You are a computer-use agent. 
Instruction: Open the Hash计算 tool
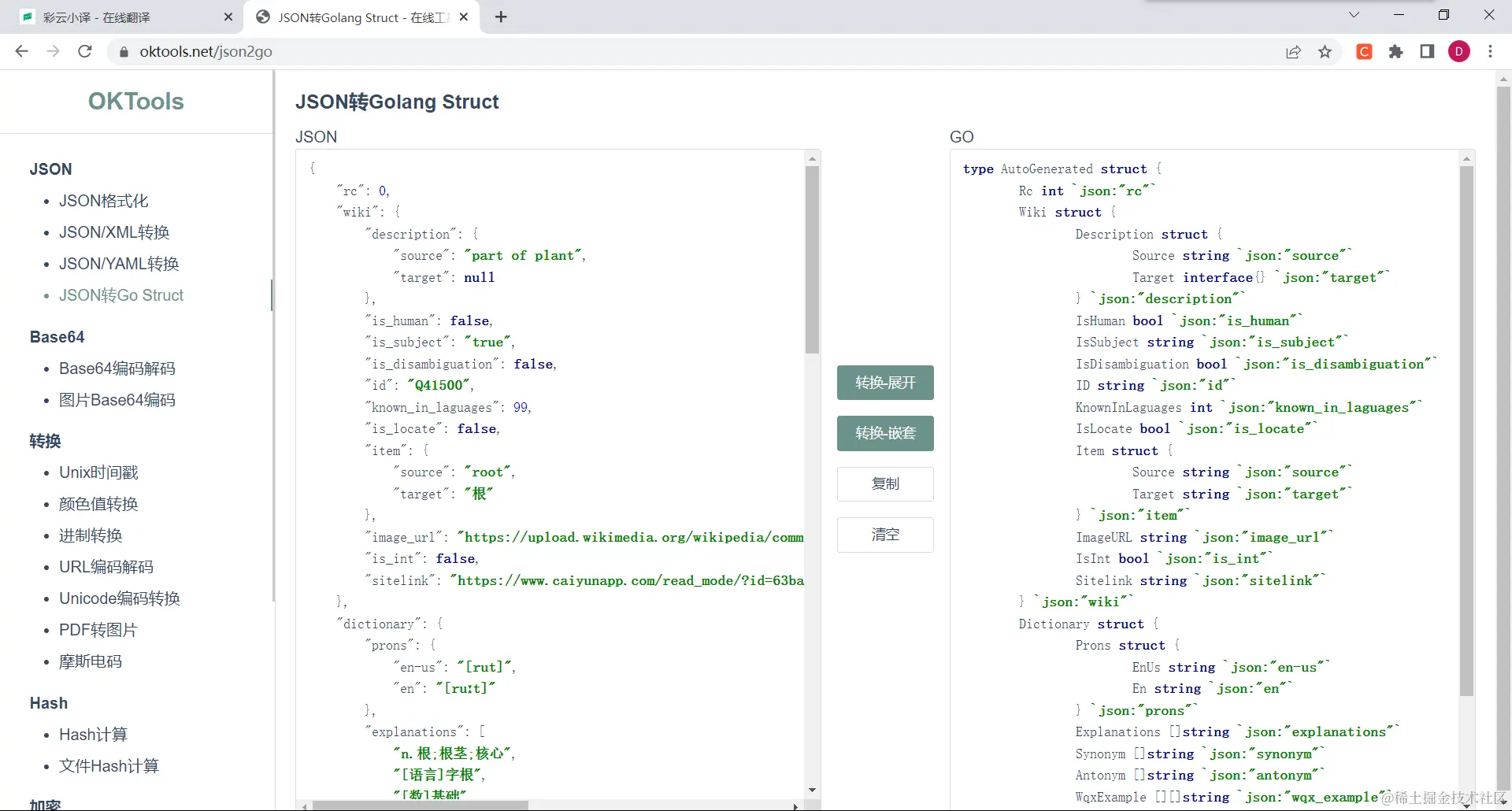point(93,735)
